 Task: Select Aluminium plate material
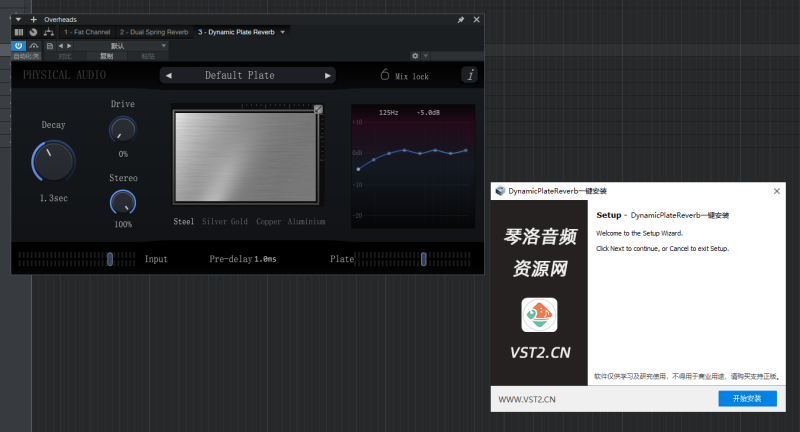[x=306, y=221]
